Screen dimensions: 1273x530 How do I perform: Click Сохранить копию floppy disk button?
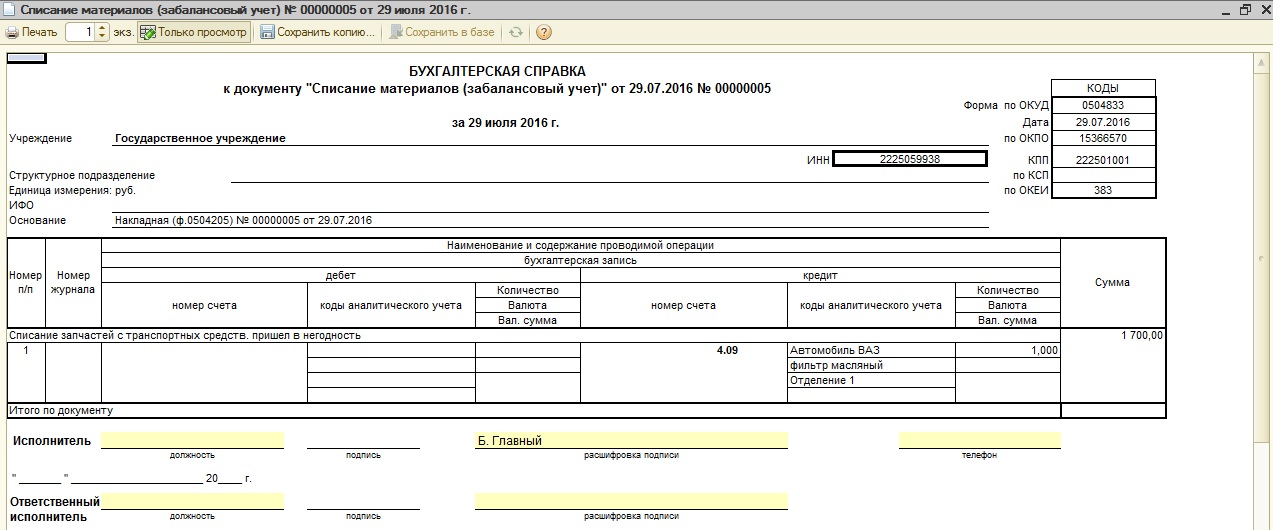[x=317, y=32]
